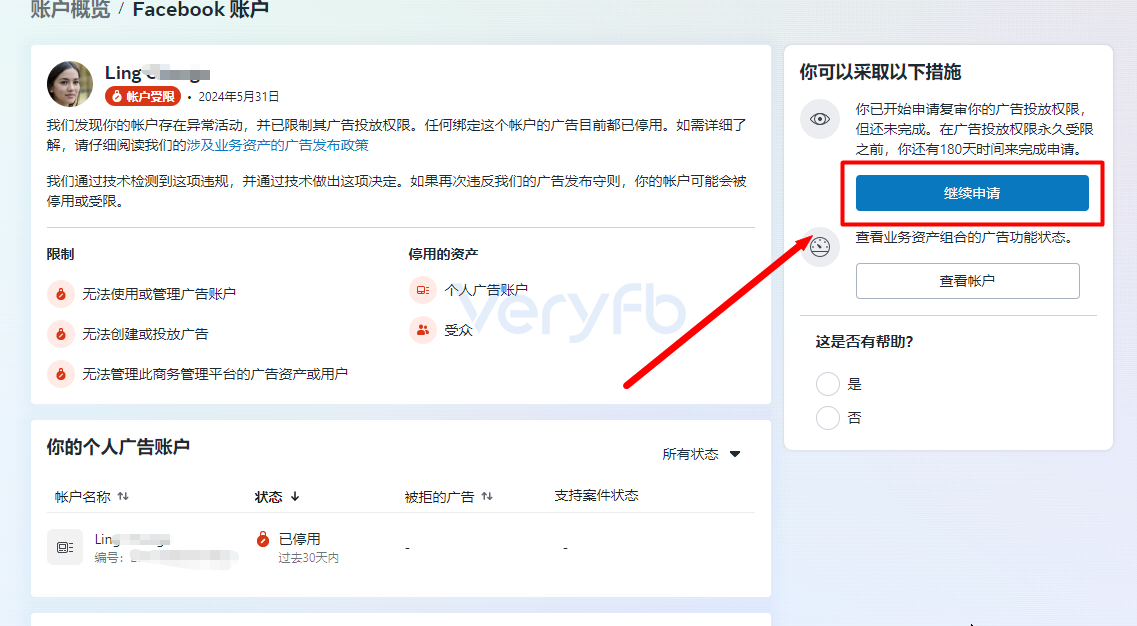Screen dimensions: 1137x626
Task: Click the icon next to 无法使用或管理广告账户
Action: tap(61, 294)
